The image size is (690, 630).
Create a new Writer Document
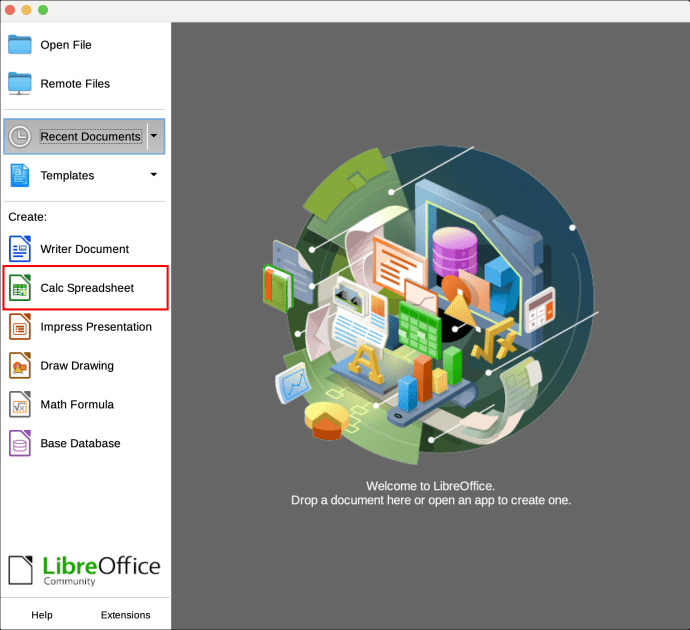click(85, 249)
